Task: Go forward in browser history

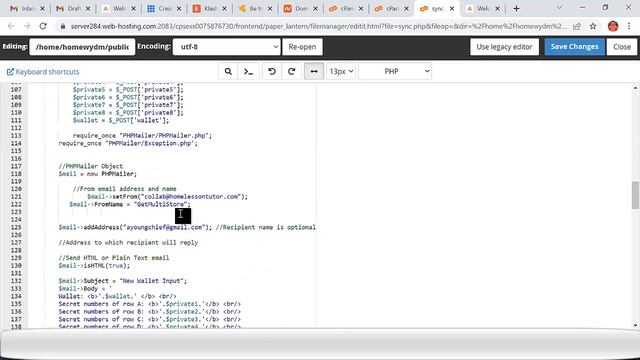Action: [x=27, y=26]
